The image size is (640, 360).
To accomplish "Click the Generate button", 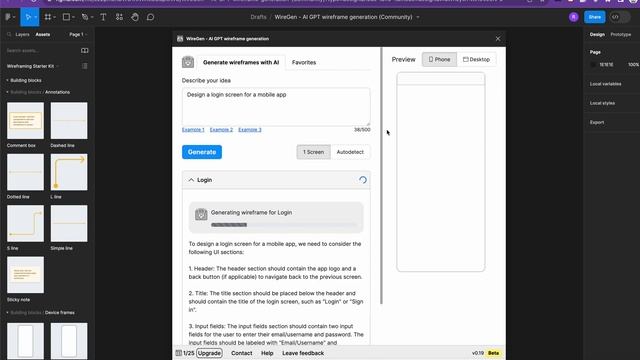I will tap(202, 152).
